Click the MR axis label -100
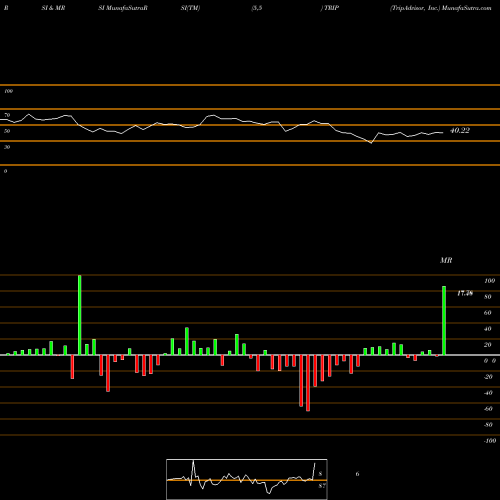The height and width of the screenshot is (500, 500). click(x=489, y=441)
